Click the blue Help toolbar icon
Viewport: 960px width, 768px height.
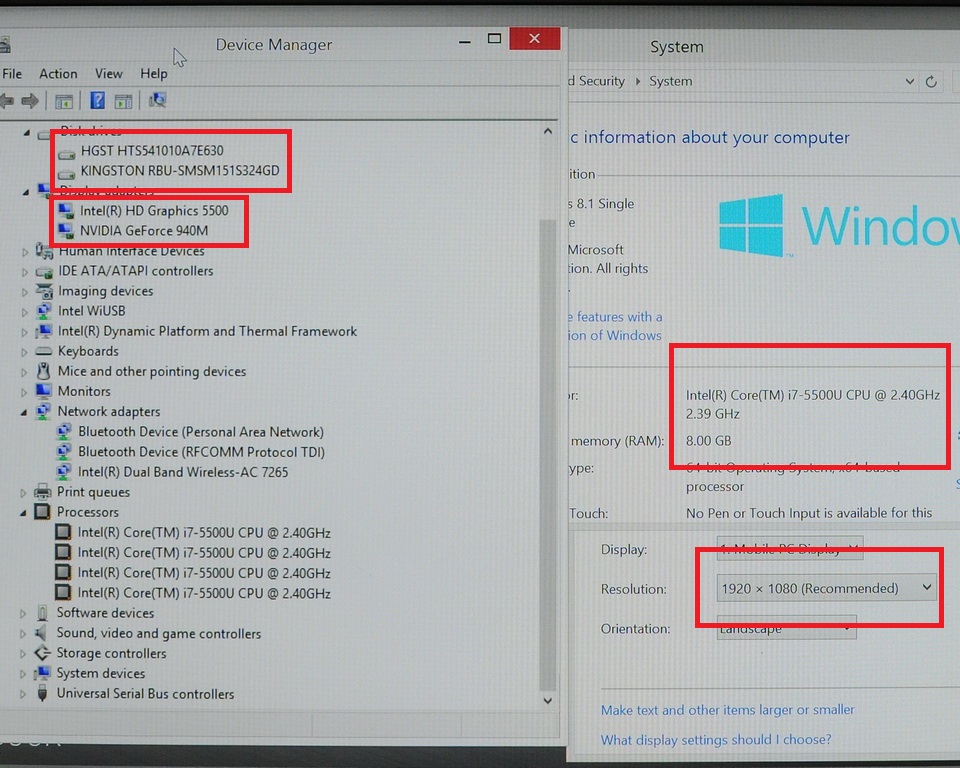[x=97, y=100]
